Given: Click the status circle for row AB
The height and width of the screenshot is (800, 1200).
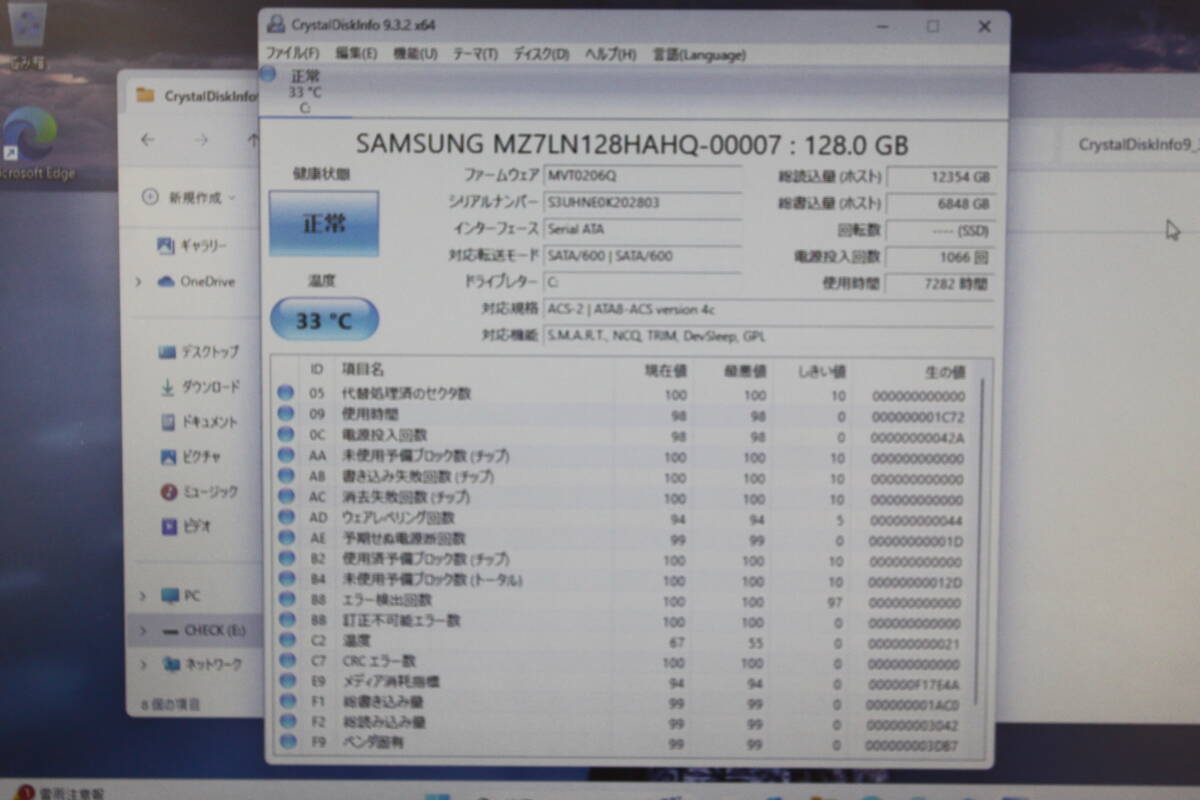Looking at the screenshot, I should pos(286,476).
